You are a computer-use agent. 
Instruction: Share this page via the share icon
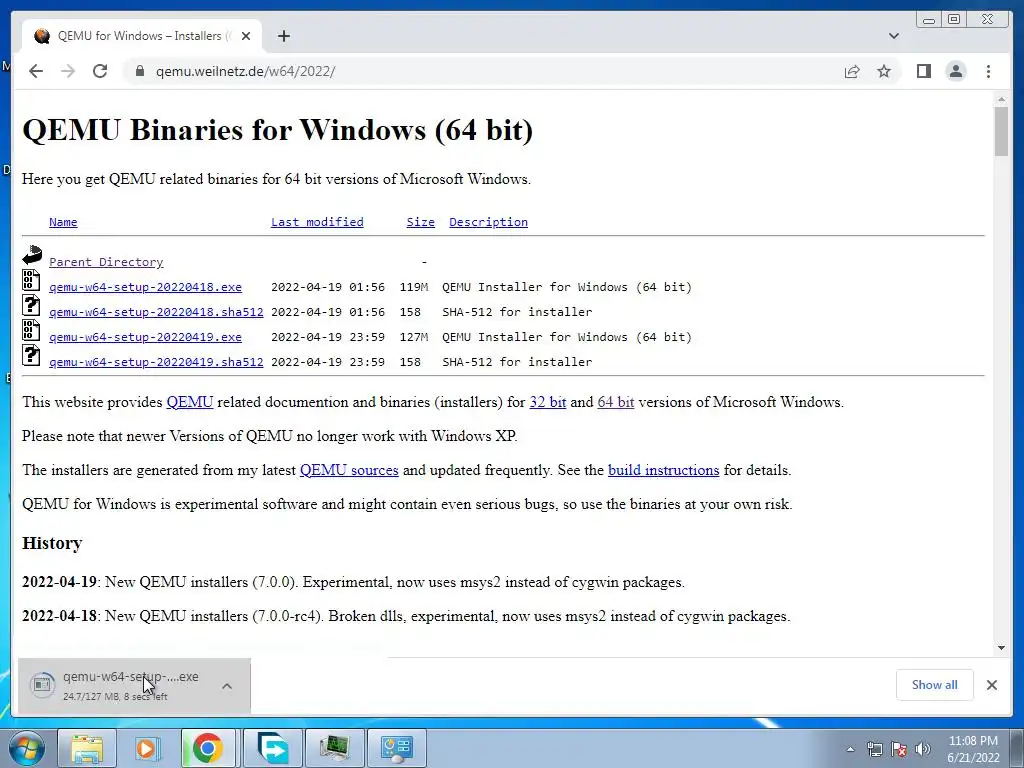click(852, 71)
